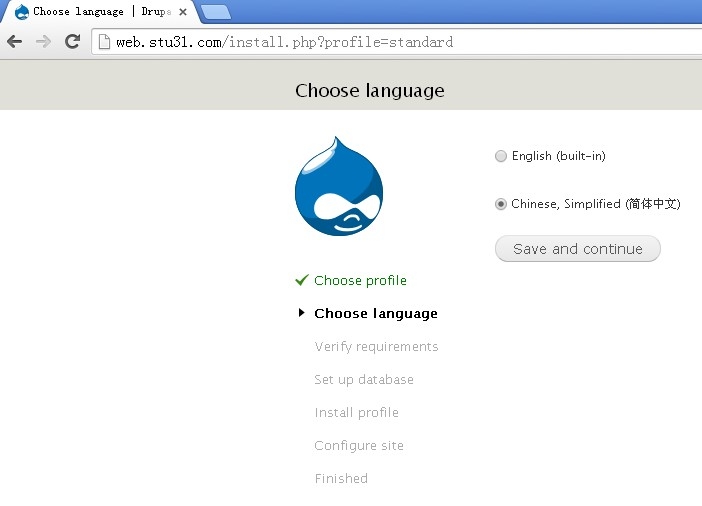
Task: Click the black arrow beside Choose language step
Action: click(301, 313)
